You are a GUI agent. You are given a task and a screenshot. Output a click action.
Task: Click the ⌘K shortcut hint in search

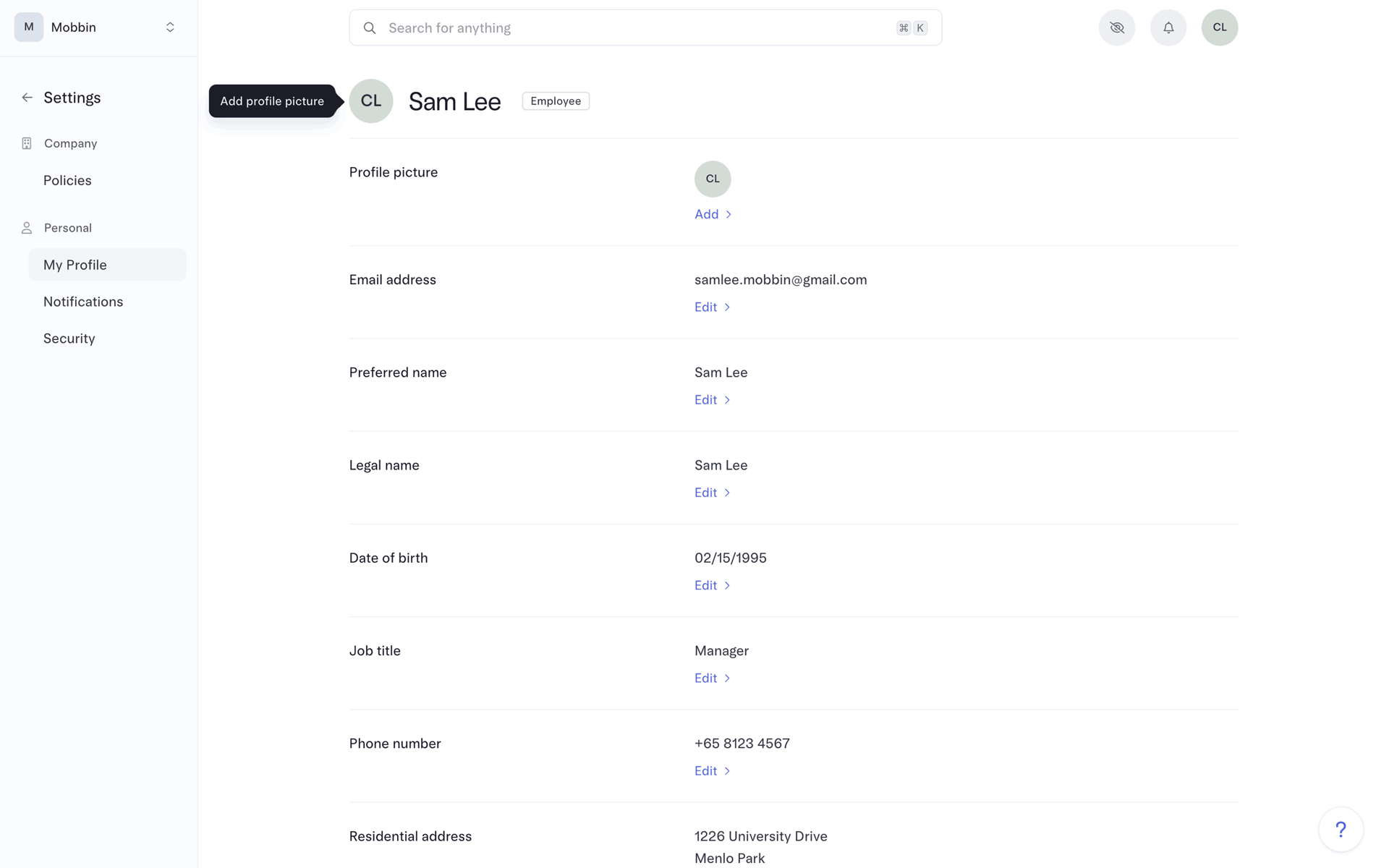pos(912,28)
